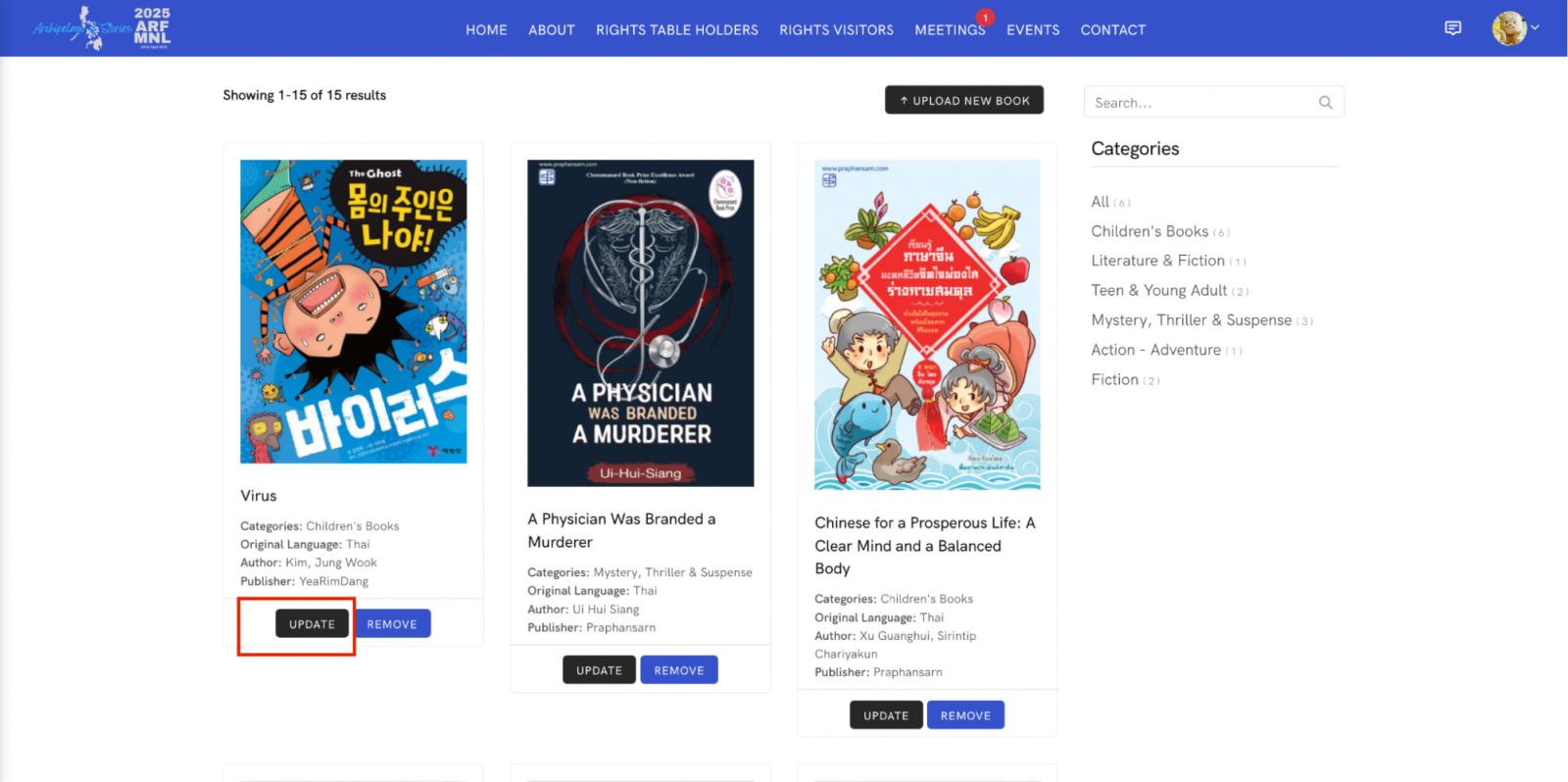The height and width of the screenshot is (782, 1568).
Task: Open the Rights Table Holders menu
Action: click(676, 30)
